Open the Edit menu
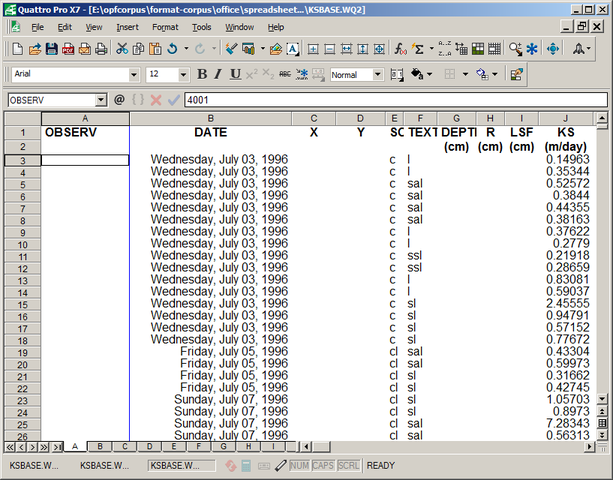Viewport: 613px width, 480px height. click(65, 27)
